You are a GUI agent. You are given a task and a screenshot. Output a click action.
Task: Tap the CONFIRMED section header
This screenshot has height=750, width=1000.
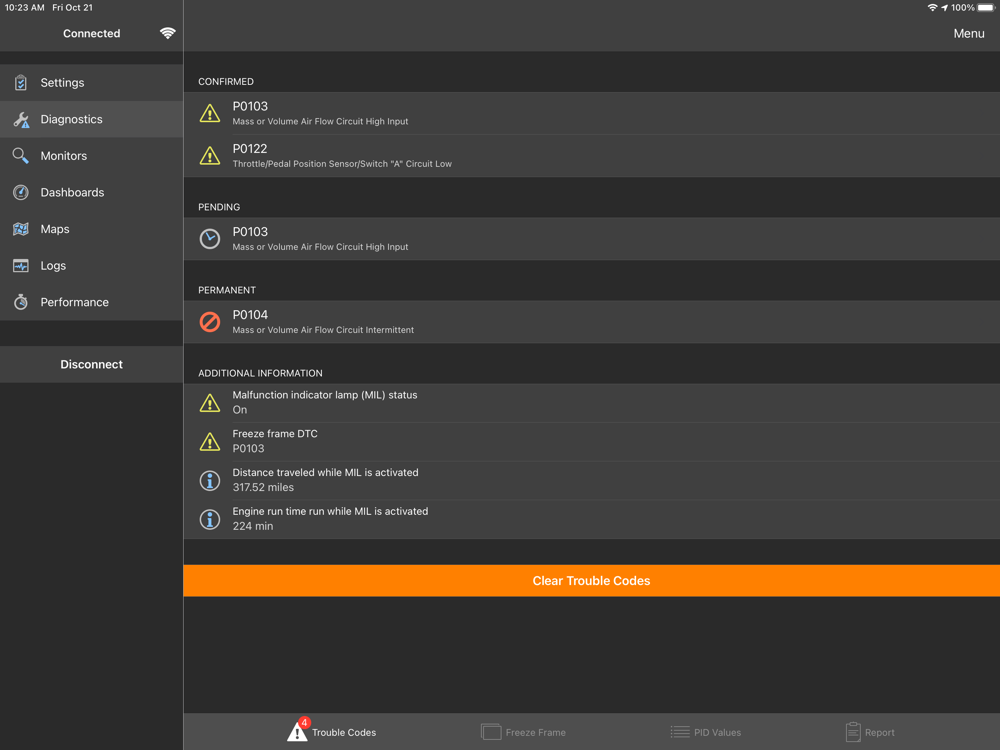(x=226, y=82)
